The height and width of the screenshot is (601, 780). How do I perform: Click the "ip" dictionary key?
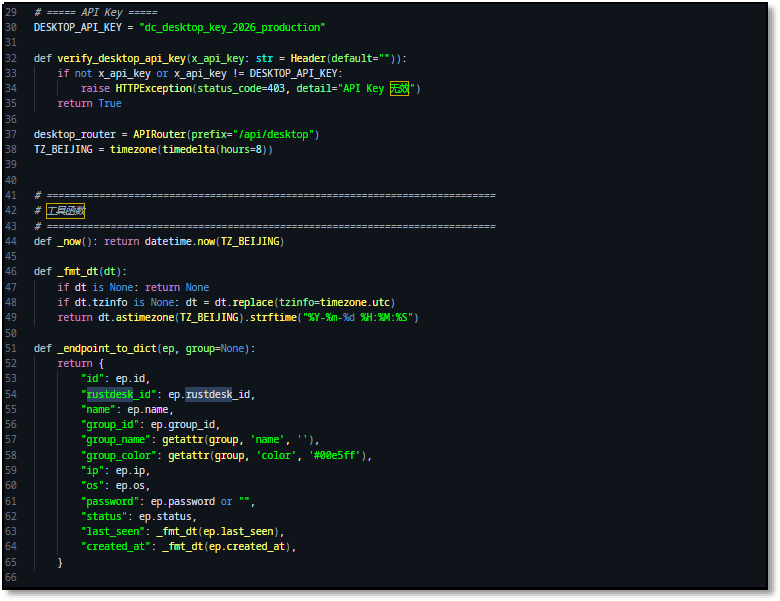pos(93,471)
